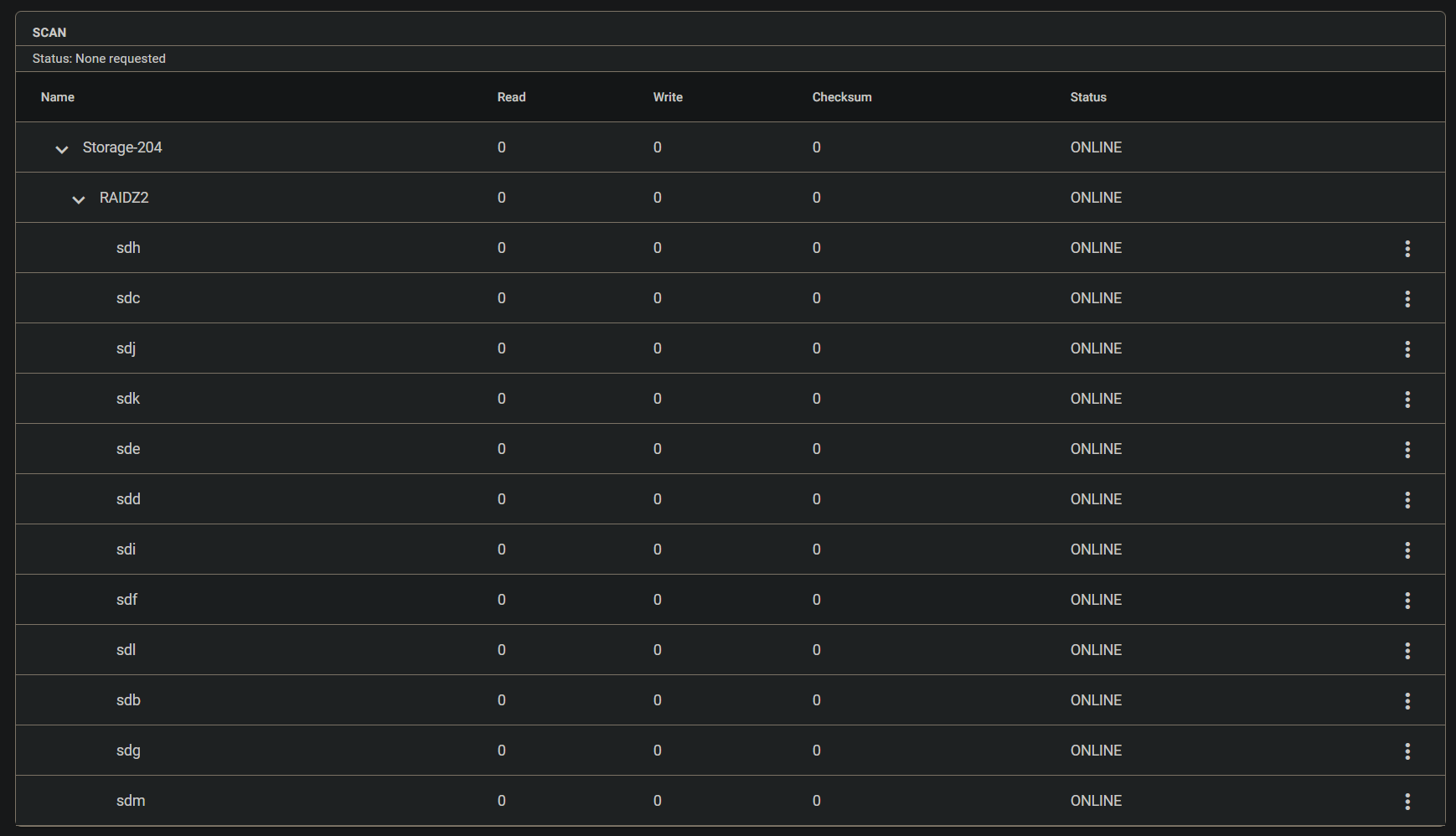
Task: Select the RAIDZ2 tree item
Action: click(124, 198)
